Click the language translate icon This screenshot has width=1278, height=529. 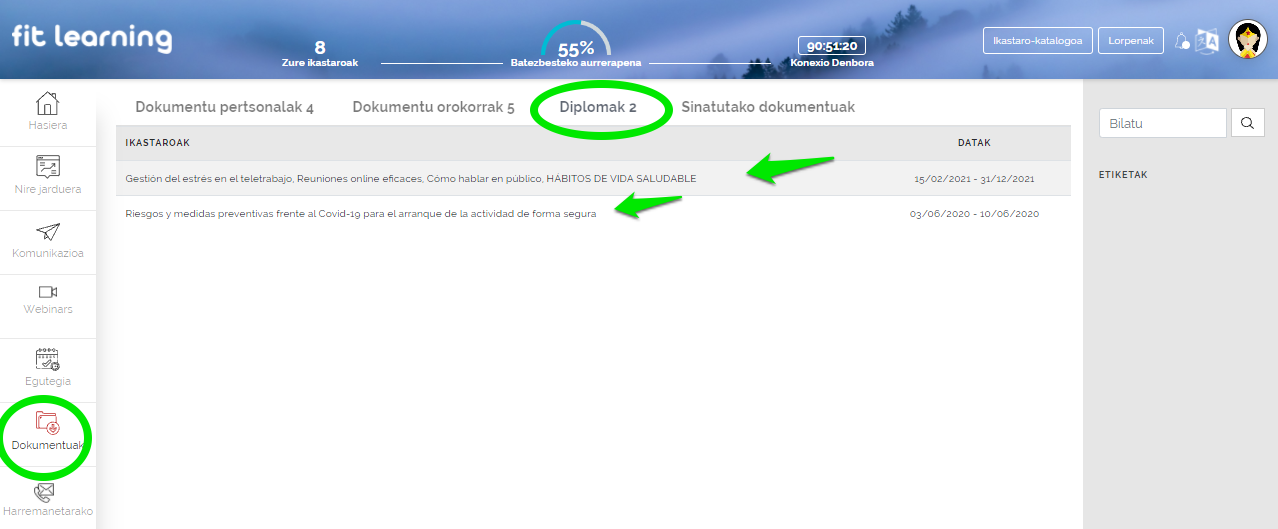coord(1208,41)
